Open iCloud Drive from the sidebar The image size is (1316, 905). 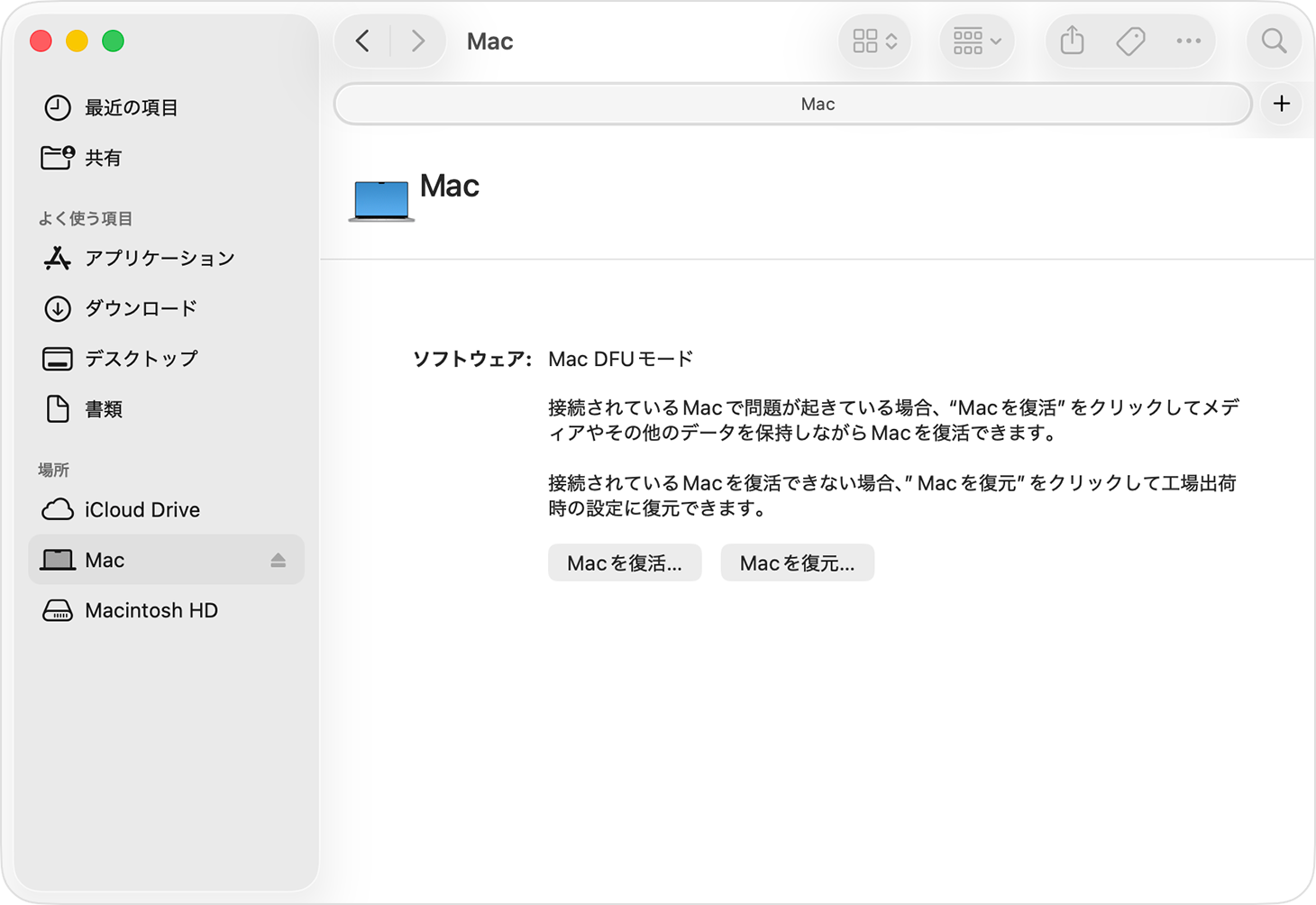pyautogui.click(x=142, y=510)
